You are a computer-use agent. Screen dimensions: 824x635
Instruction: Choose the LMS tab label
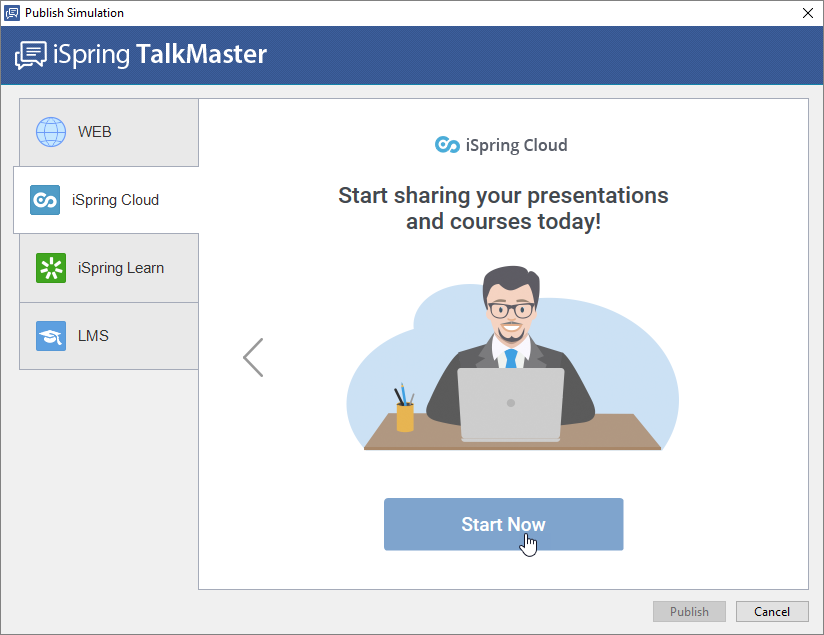93,336
